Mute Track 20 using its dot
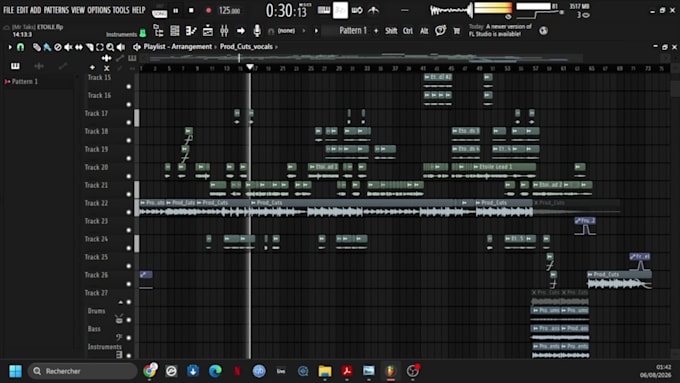This screenshot has height=383, width=680. (129, 176)
